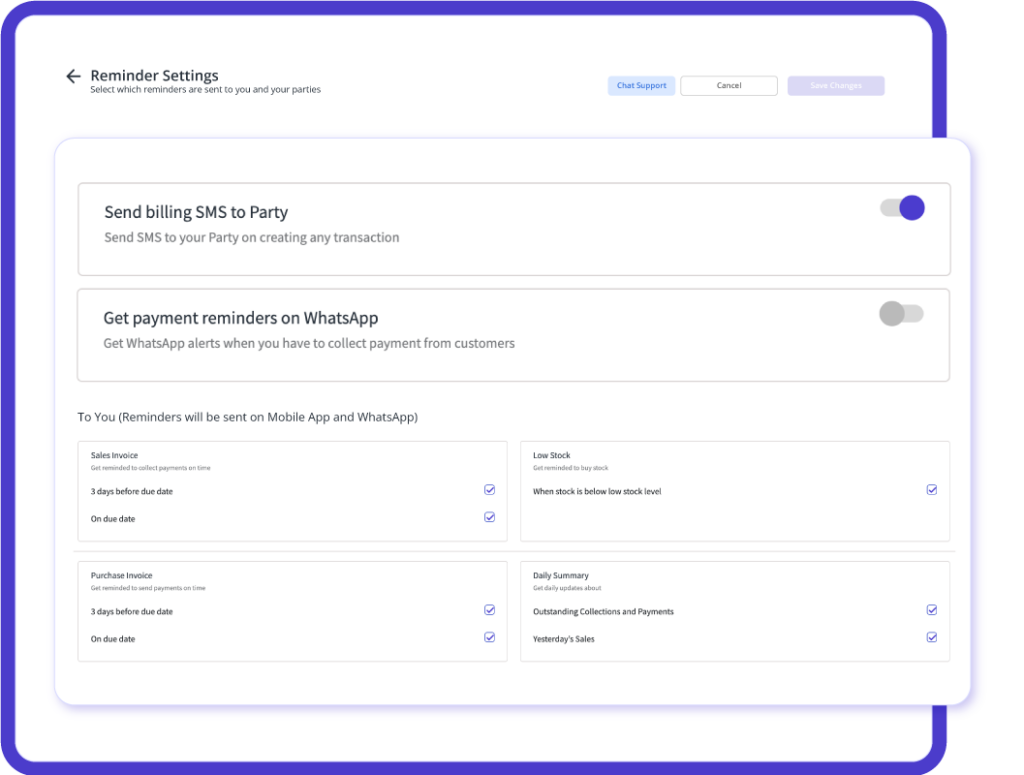Uncheck 3 days before due date under Purchase Invoice
This screenshot has width=1024, height=775.
pyautogui.click(x=489, y=609)
